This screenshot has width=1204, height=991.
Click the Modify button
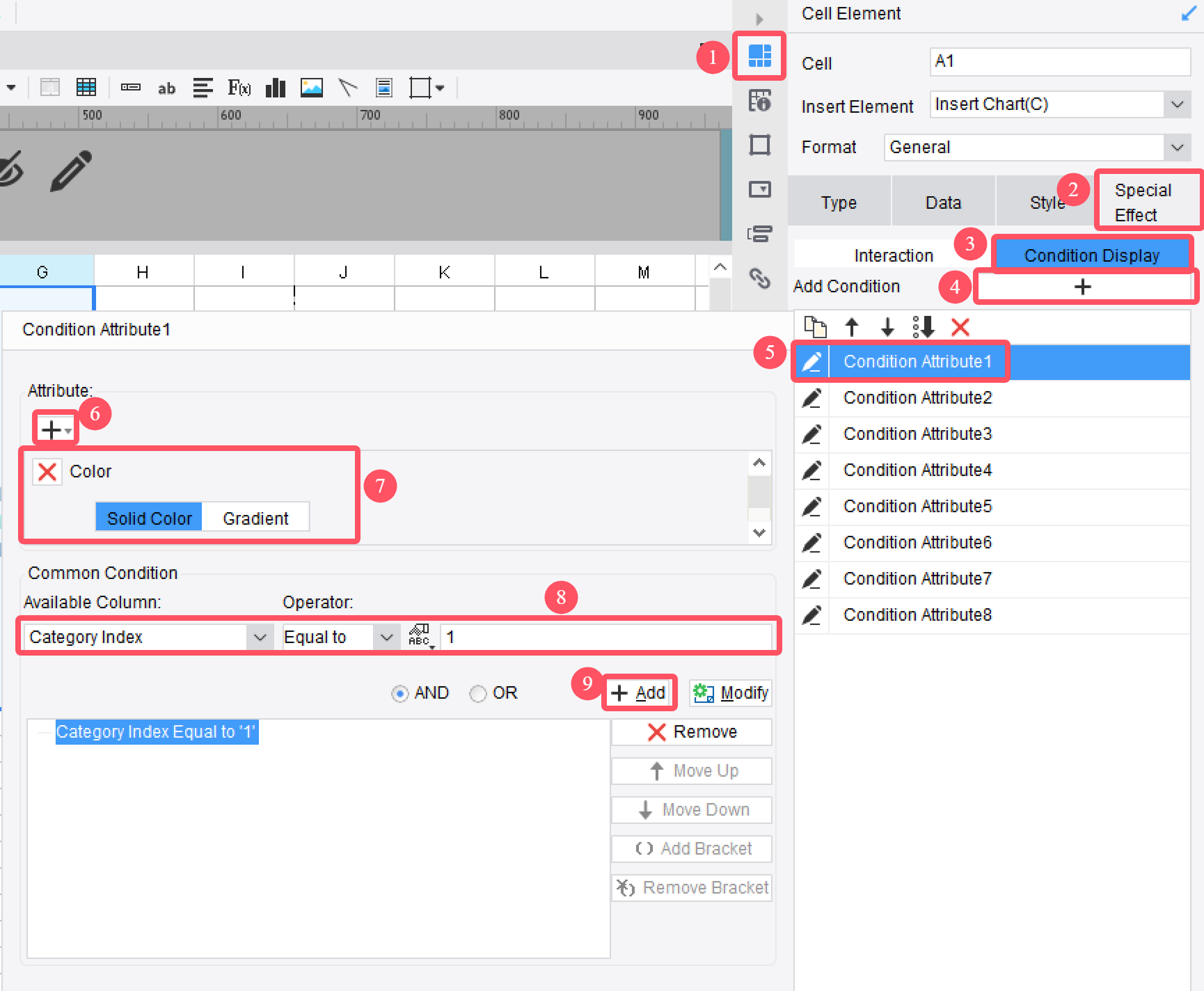tap(731, 693)
